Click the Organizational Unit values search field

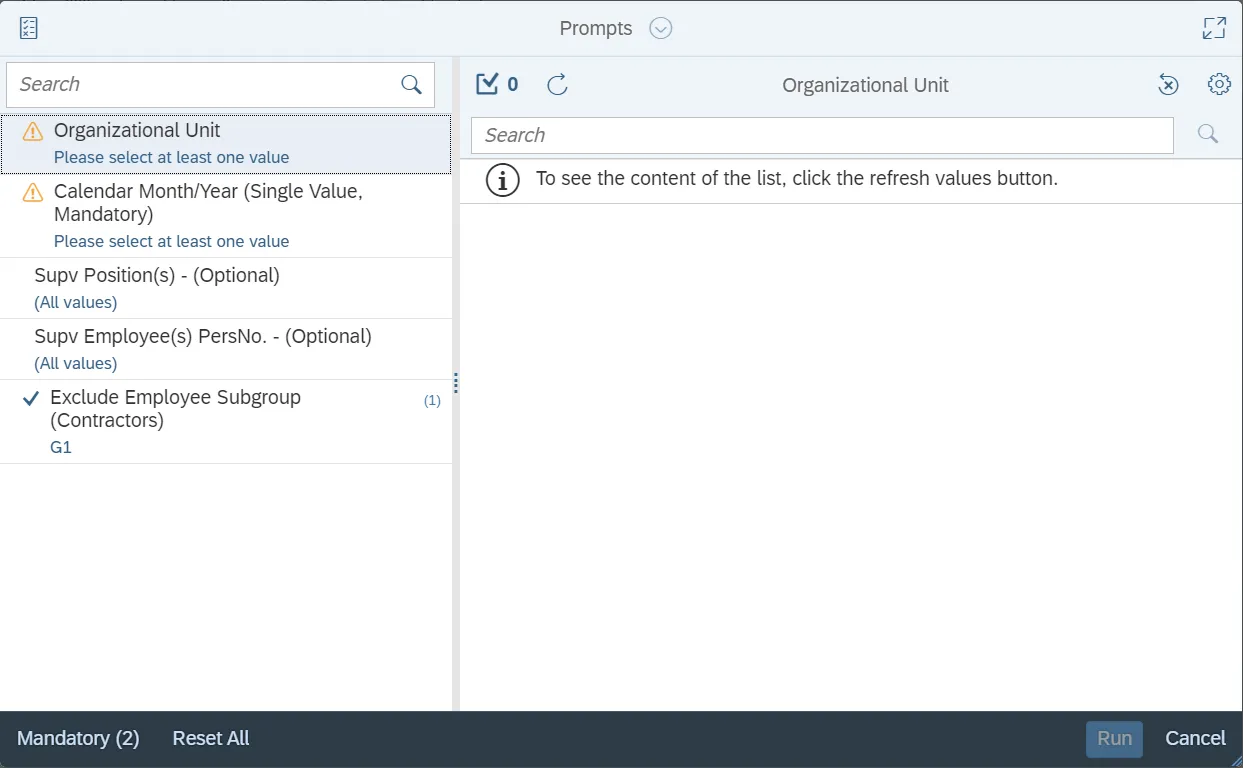click(820, 135)
